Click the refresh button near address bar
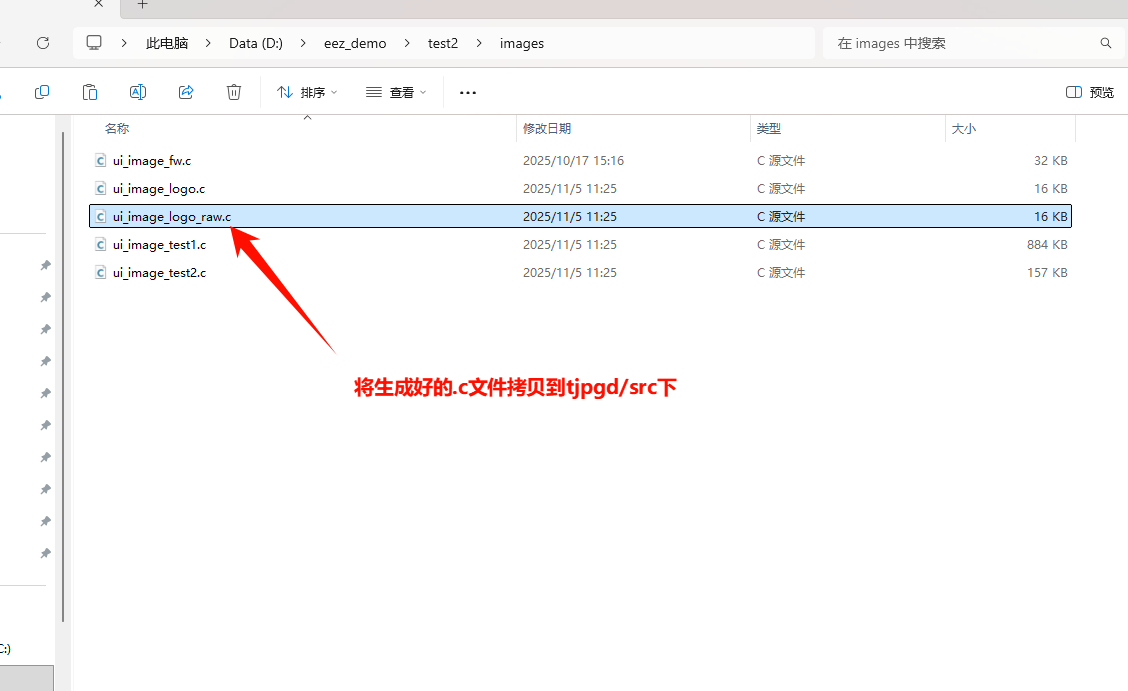Image resolution: width=1128 pixels, height=691 pixels. point(43,43)
